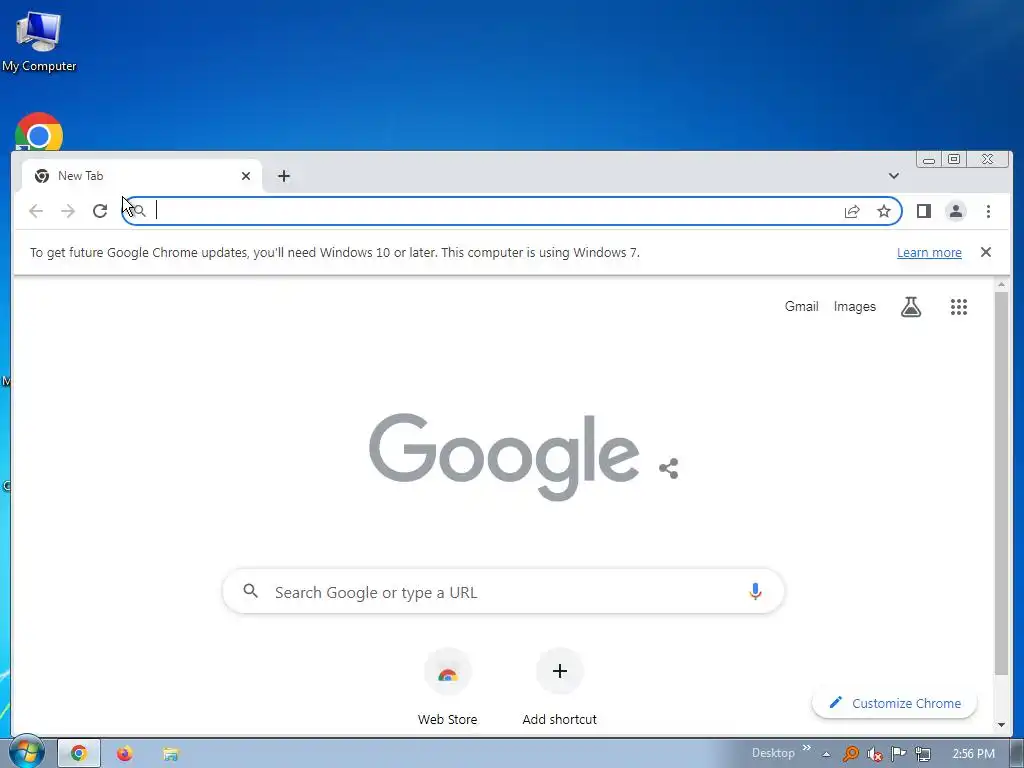Screen dimensions: 1024x768
Task: Toggle the Chrome side panel
Action: click(x=923, y=211)
